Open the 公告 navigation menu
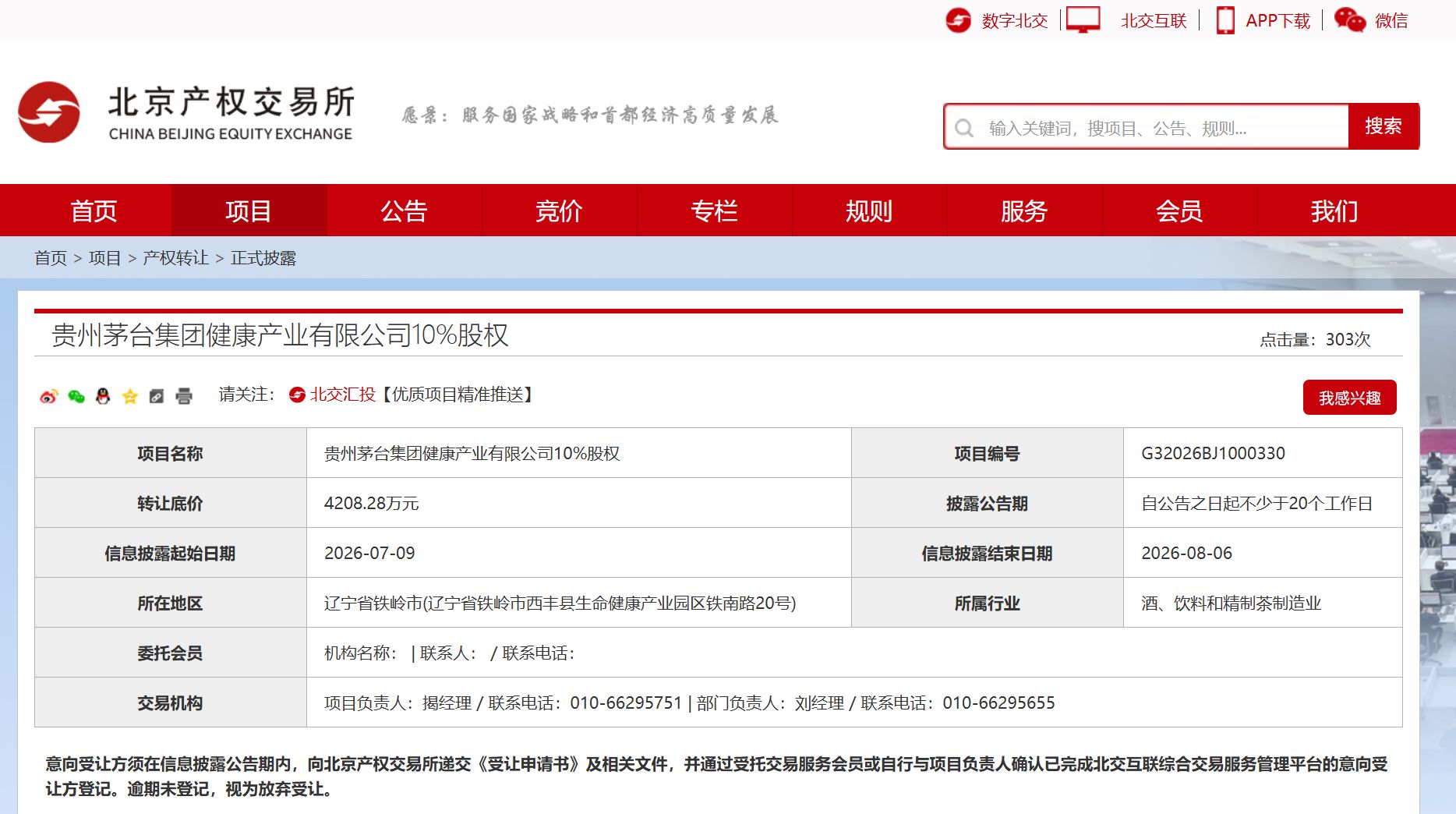The width and height of the screenshot is (1456, 814). click(404, 211)
